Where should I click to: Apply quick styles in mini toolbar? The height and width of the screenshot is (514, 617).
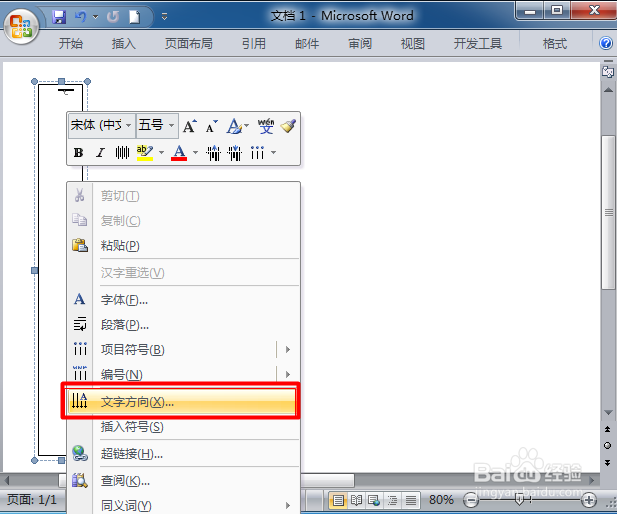(234, 126)
